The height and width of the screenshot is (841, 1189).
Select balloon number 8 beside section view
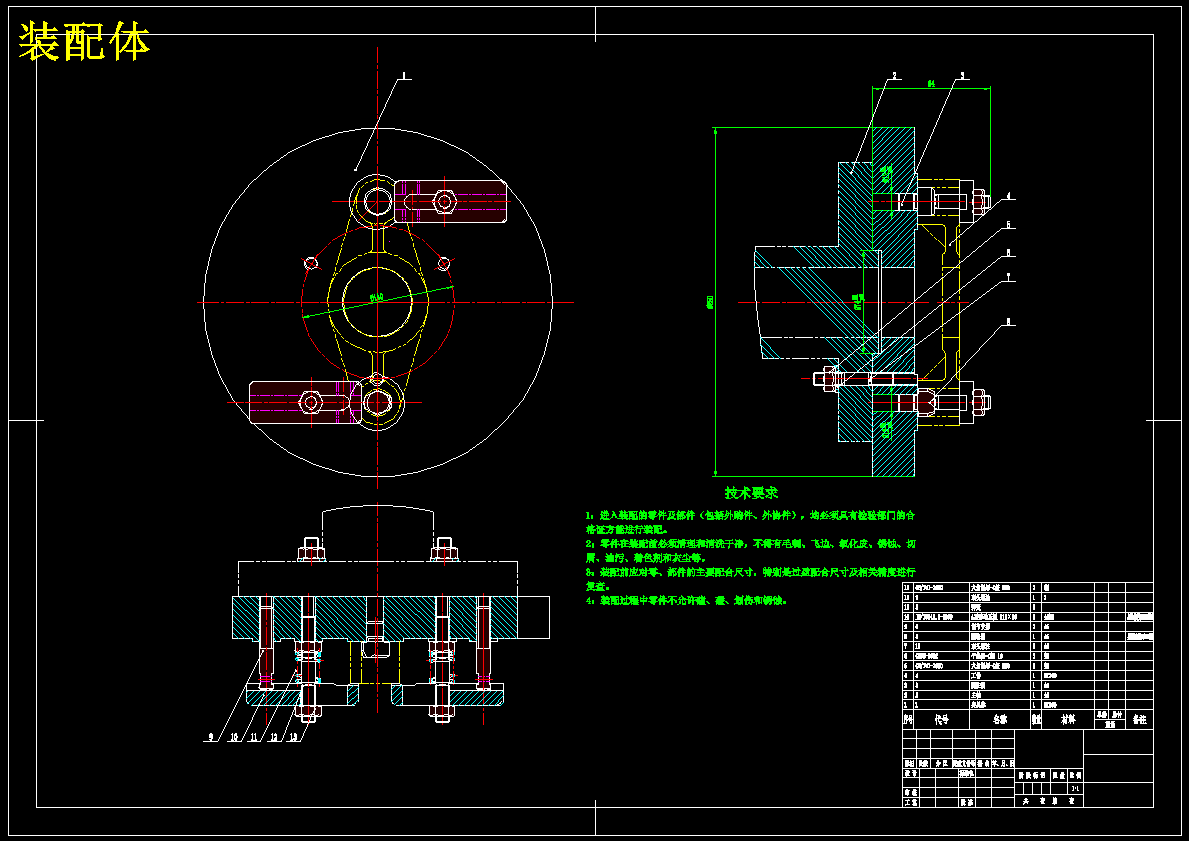point(1009,322)
